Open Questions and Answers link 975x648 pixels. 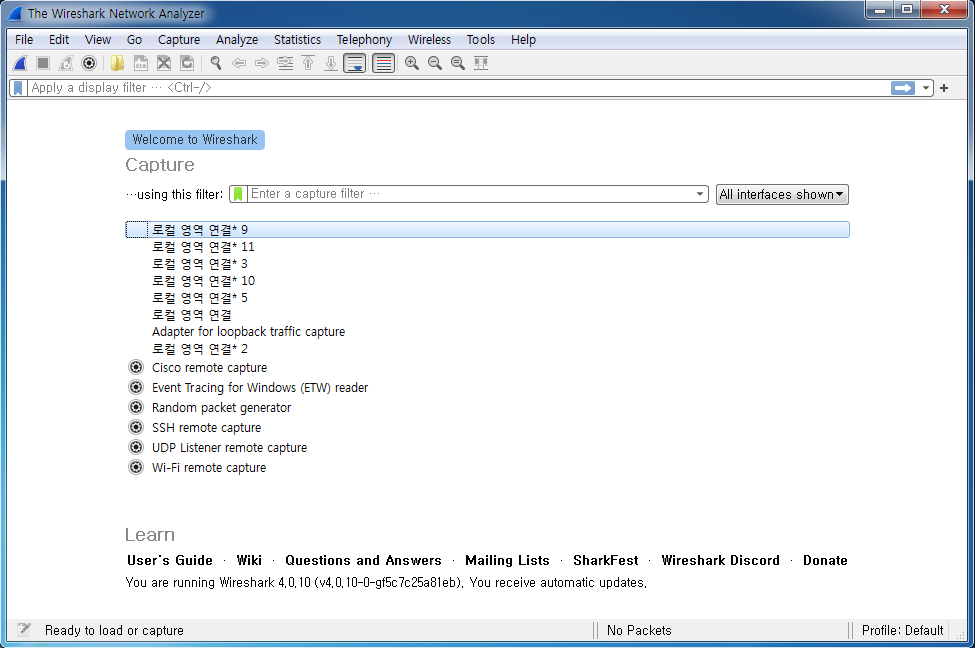click(x=363, y=560)
